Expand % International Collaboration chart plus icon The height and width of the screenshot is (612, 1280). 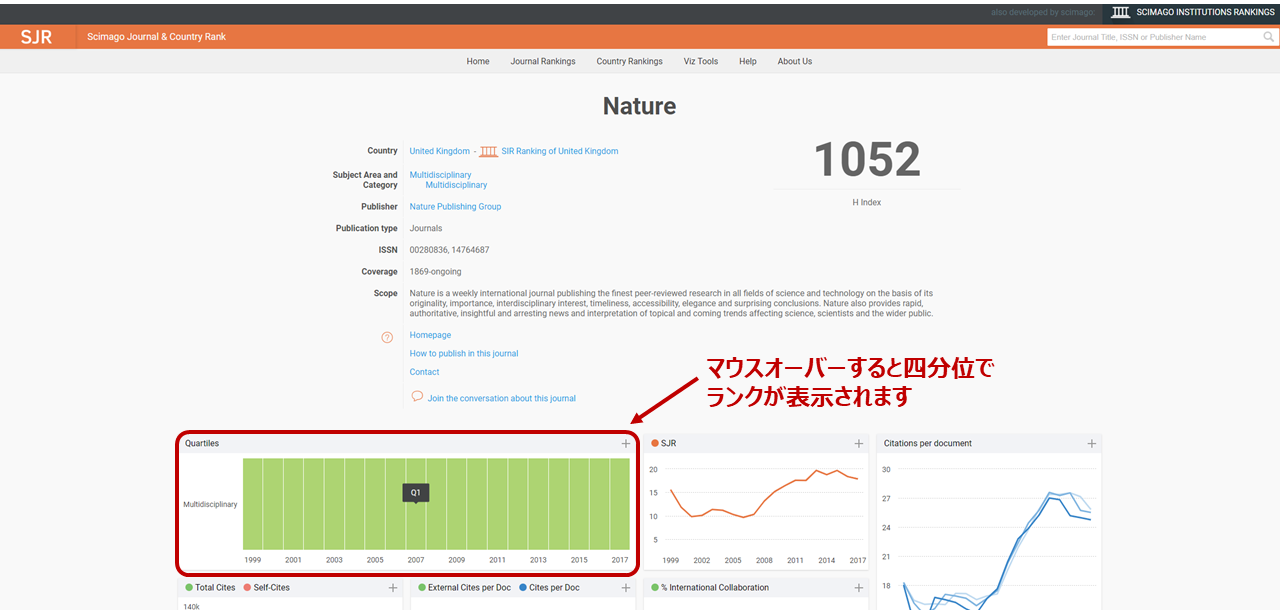pyautogui.click(x=858, y=588)
